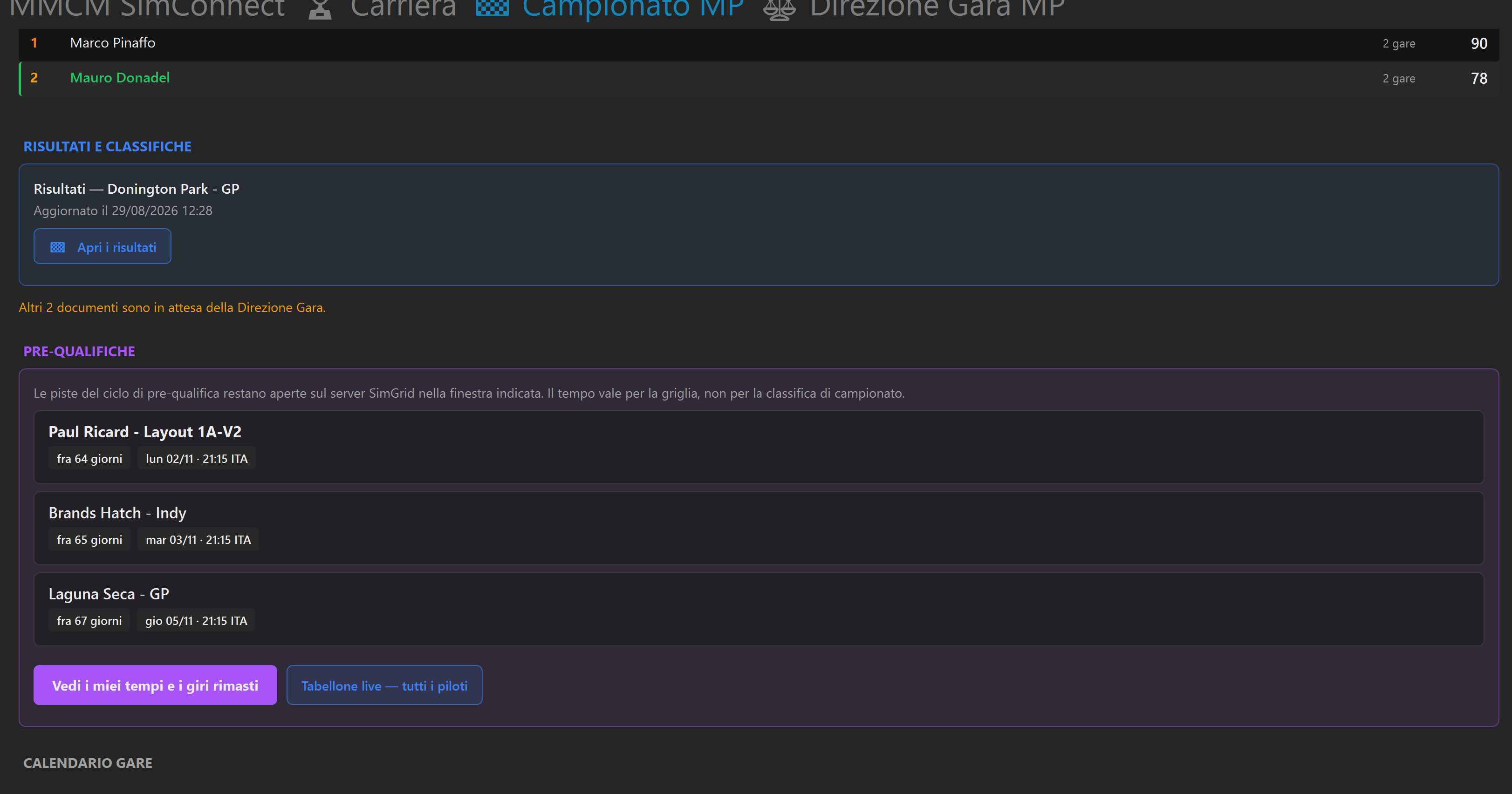1512x794 pixels.
Task: Click '2 gare' in Marco Pinaffo row
Action: click(x=1399, y=43)
